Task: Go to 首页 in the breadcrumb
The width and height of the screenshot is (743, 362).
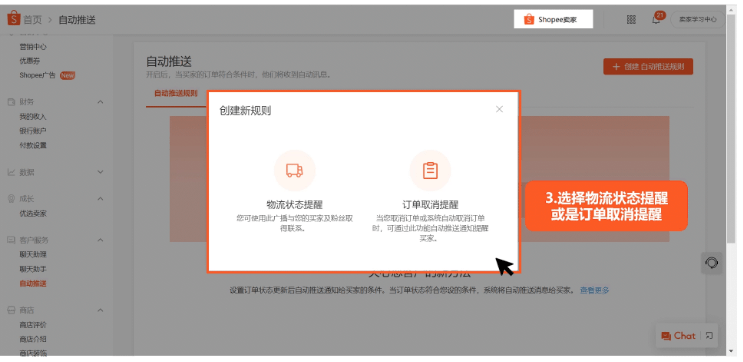Action: pyautogui.click(x=33, y=20)
